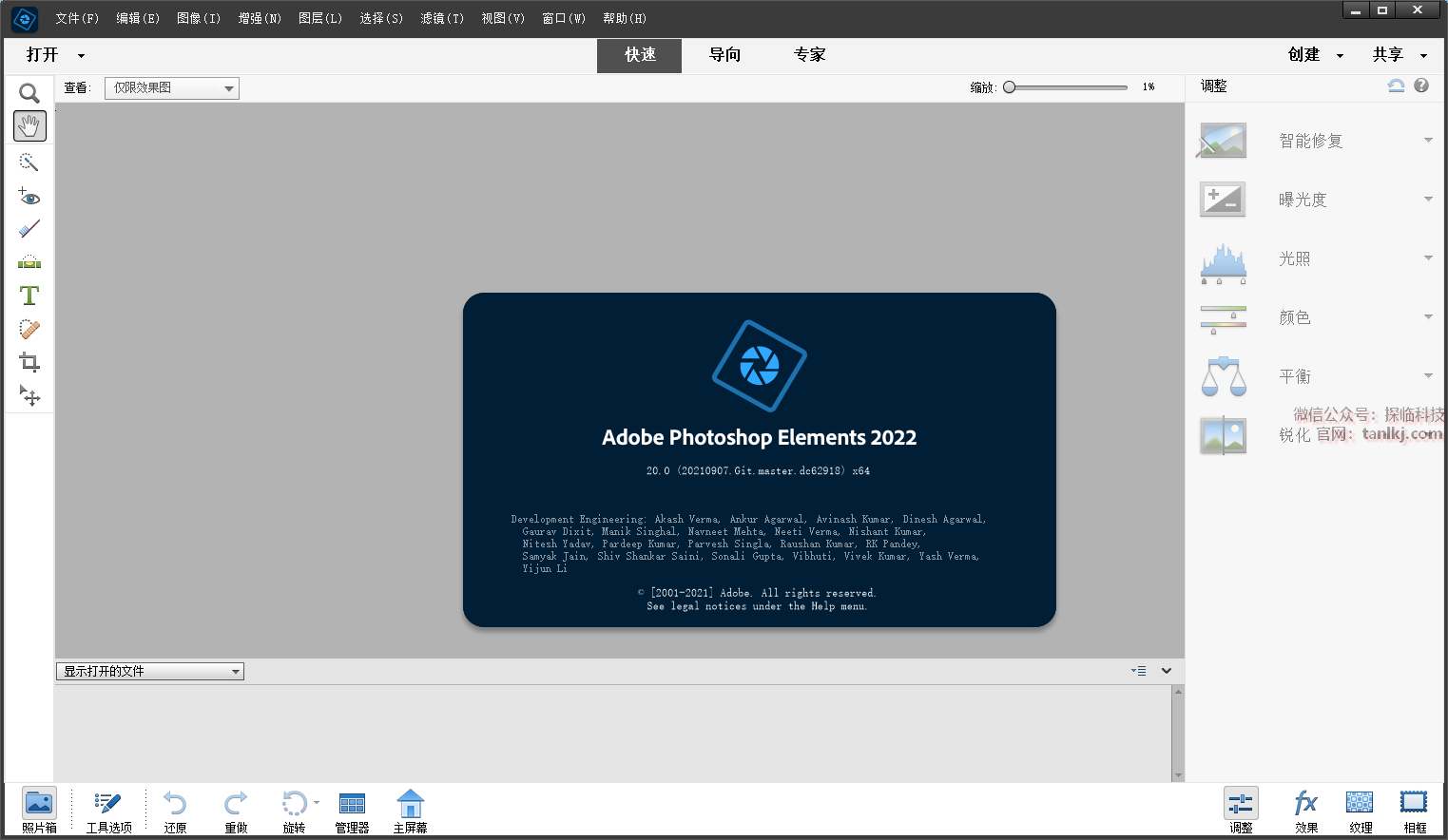Image resolution: width=1448 pixels, height=840 pixels.
Task: Expand the 曝光度 section arrow
Action: (x=1428, y=200)
